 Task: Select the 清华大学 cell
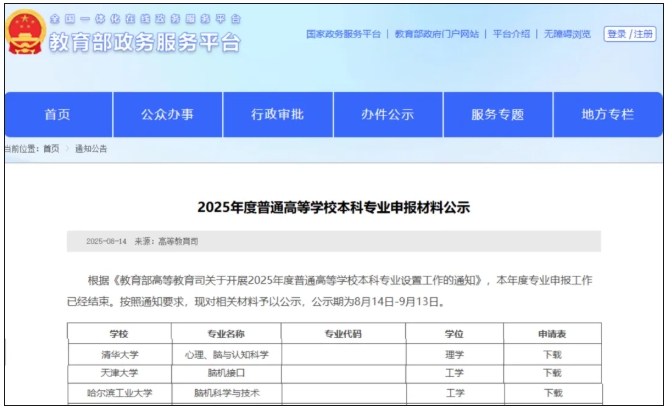[x=119, y=354]
